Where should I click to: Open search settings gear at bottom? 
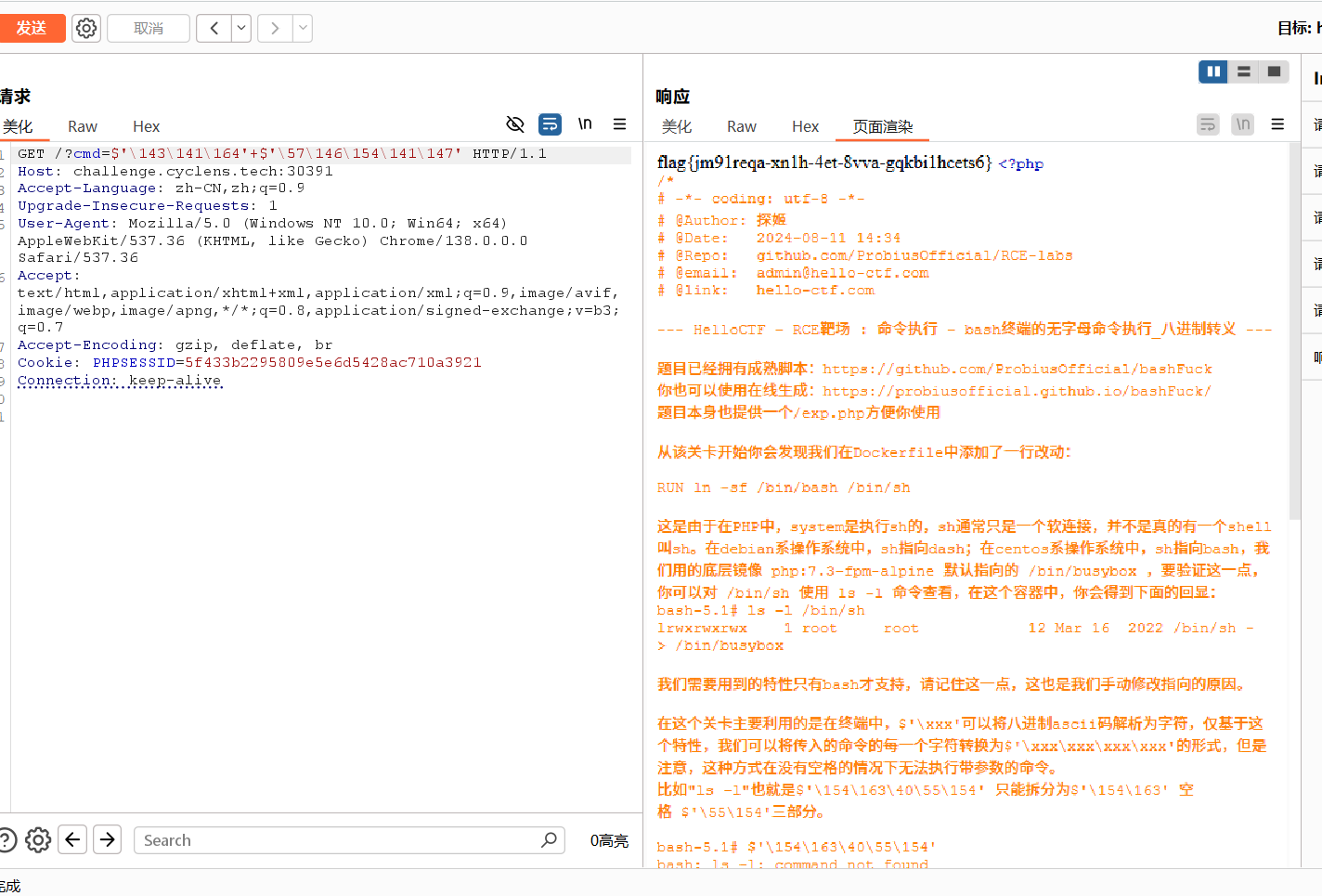pyautogui.click(x=38, y=840)
